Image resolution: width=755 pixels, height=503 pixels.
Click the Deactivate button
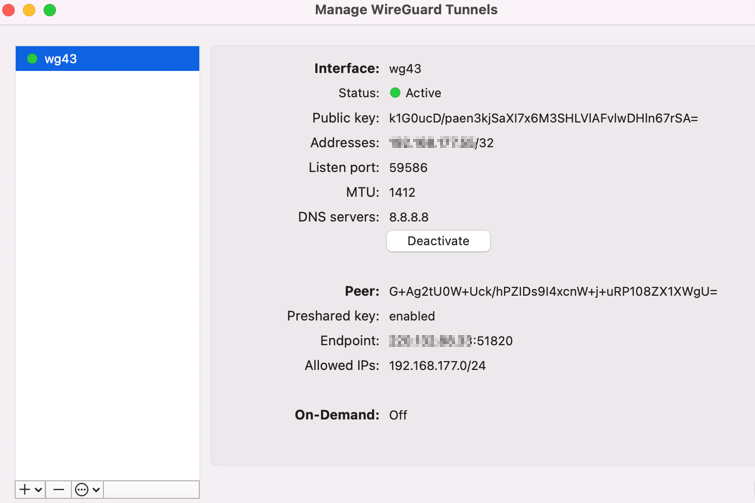(438, 241)
